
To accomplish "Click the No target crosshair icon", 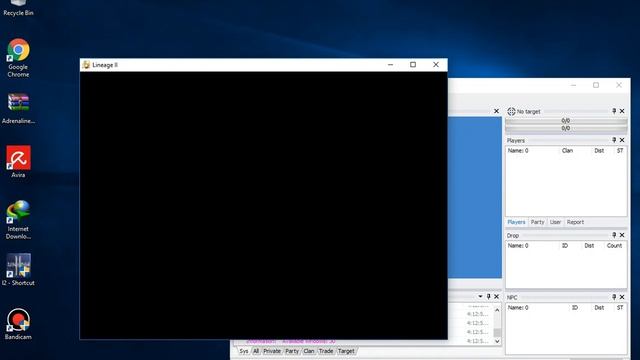I will (511, 111).
